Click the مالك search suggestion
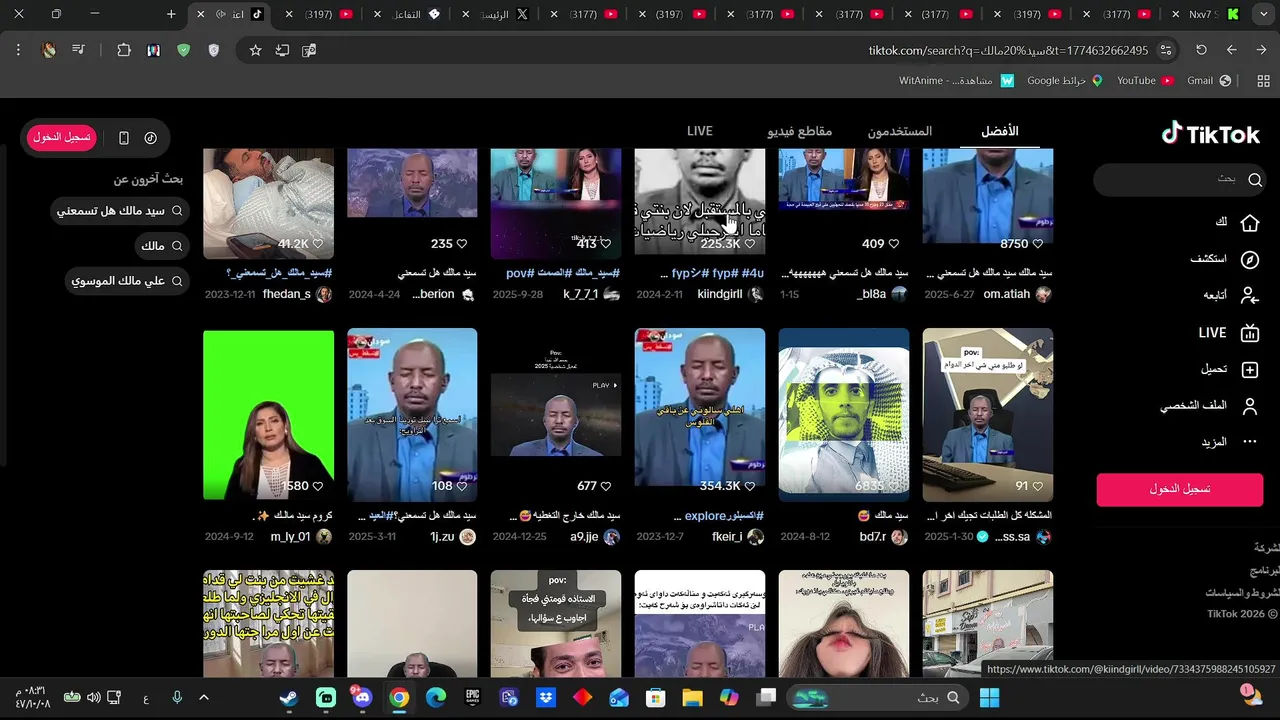 163,246
